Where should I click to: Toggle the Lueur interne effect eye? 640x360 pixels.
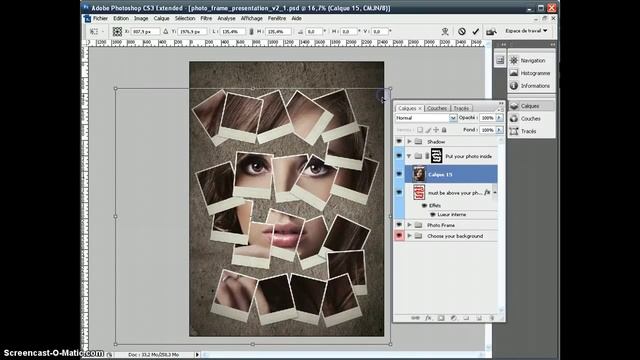[x=433, y=215]
